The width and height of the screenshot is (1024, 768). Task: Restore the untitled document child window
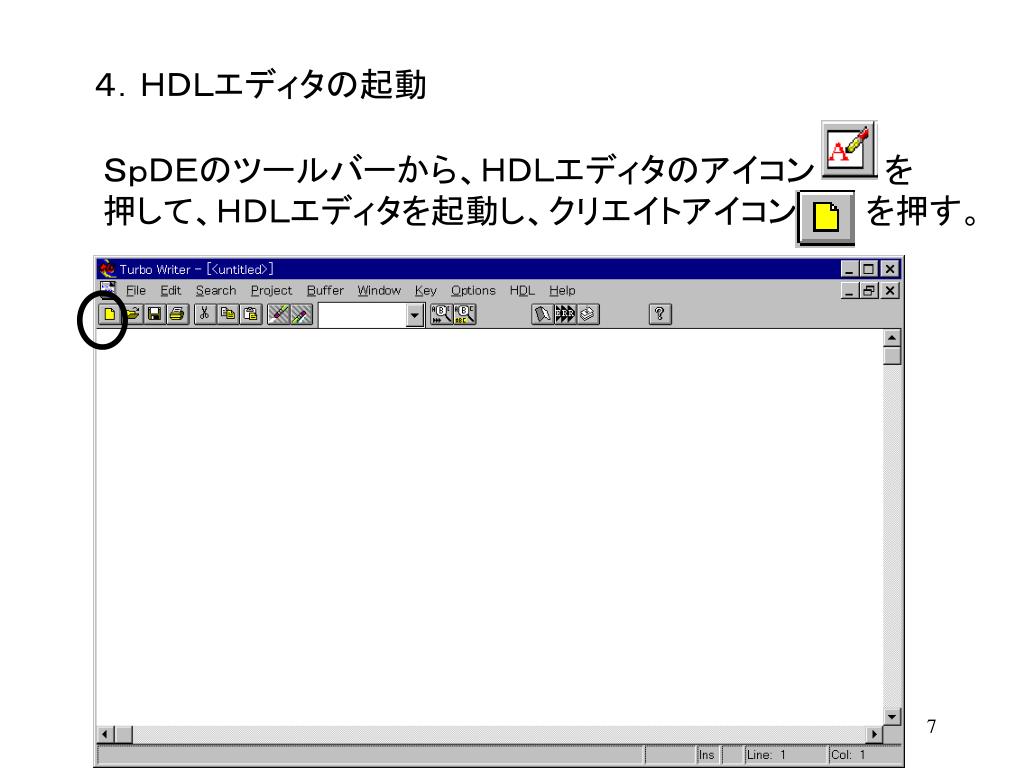tap(868, 291)
